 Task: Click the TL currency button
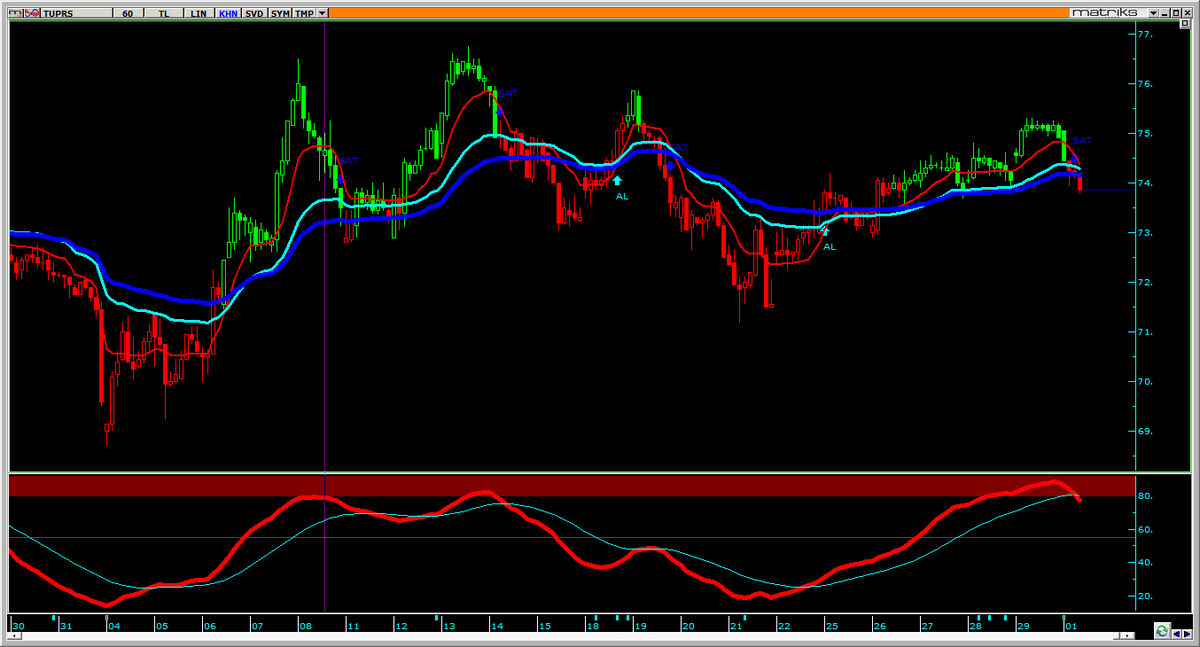click(x=164, y=13)
